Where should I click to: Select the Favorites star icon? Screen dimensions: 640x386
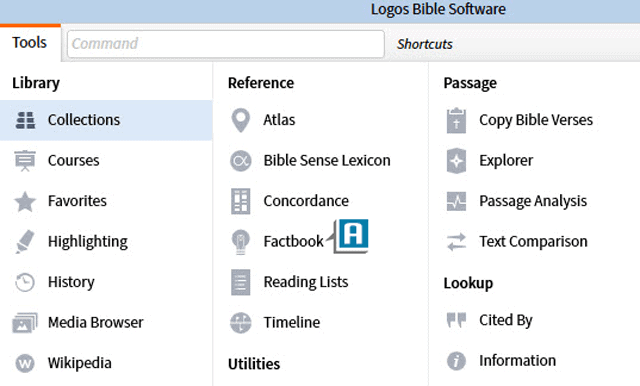(25, 202)
